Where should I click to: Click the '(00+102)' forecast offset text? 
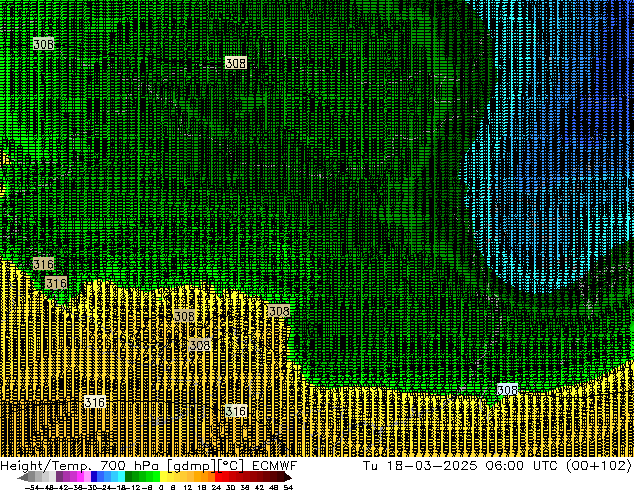[599, 465]
